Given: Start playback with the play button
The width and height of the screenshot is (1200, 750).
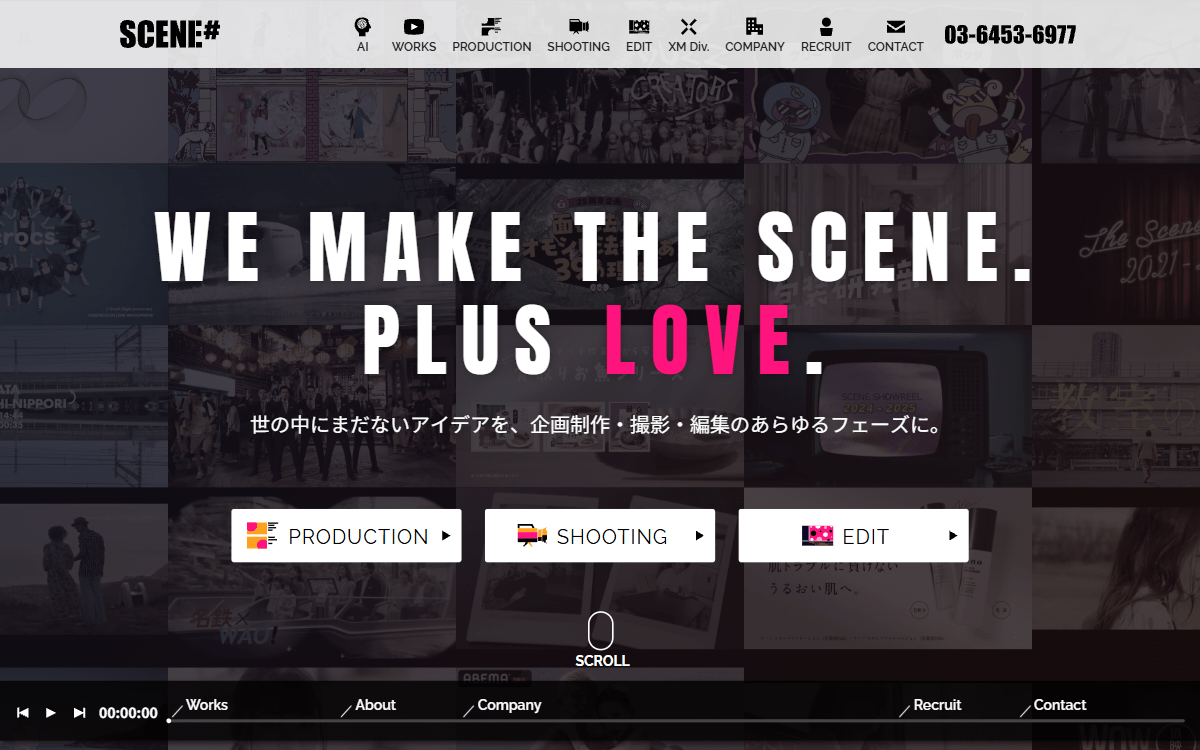Looking at the screenshot, I should [x=51, y=713].
